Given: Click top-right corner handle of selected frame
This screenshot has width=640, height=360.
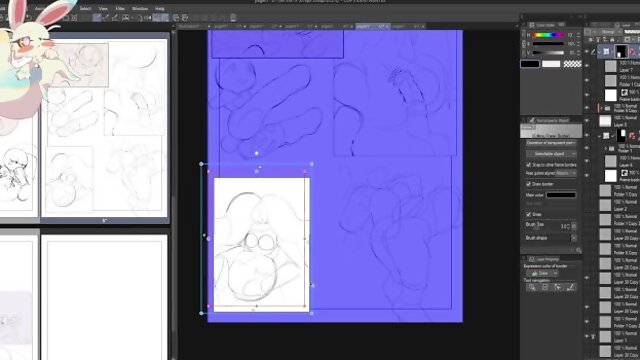Looking at the screenshot, I should [x=312, y=164].
